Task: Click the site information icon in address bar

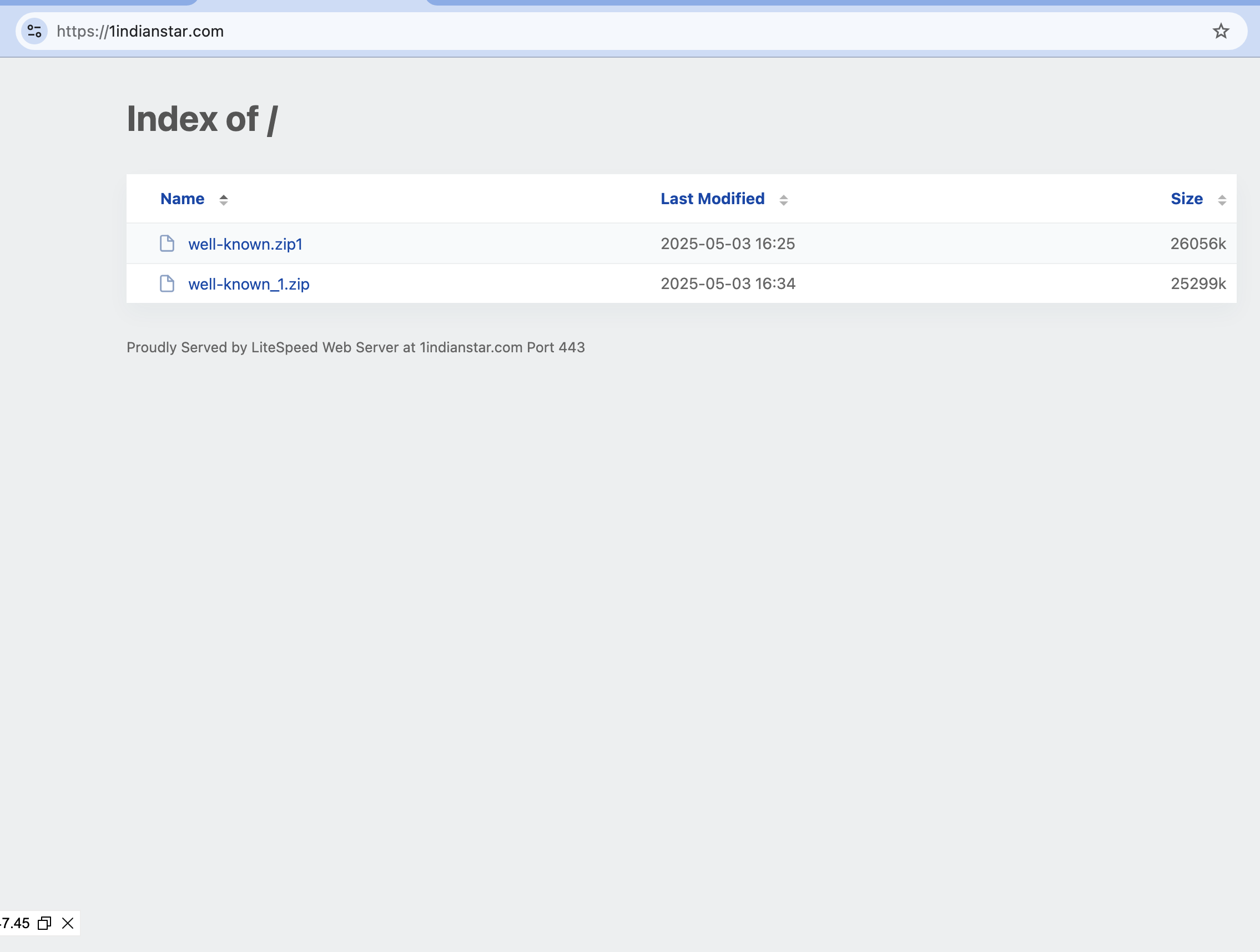Action: 34,31
